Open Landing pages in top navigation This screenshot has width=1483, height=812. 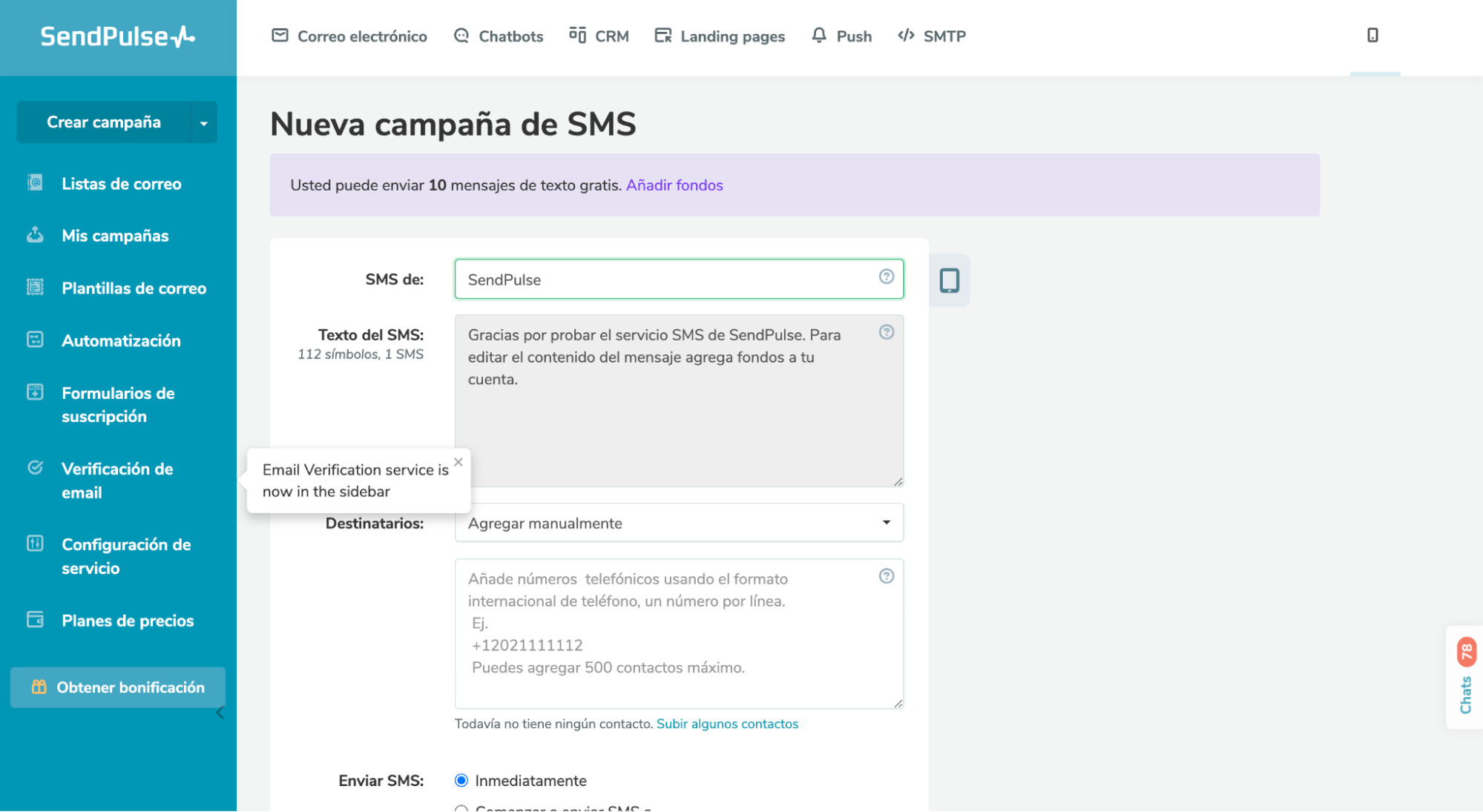click(720, 36)
